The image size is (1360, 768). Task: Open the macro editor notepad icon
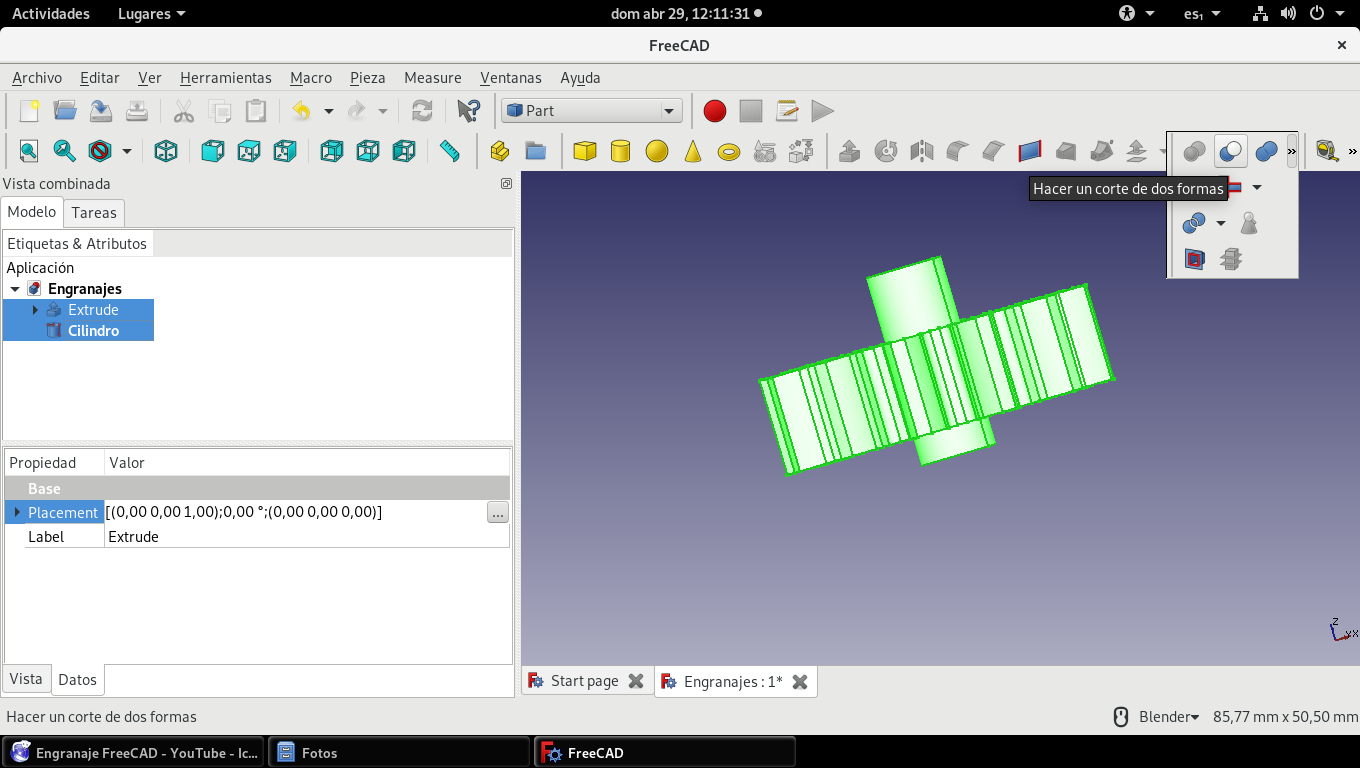tap(786, 111)
